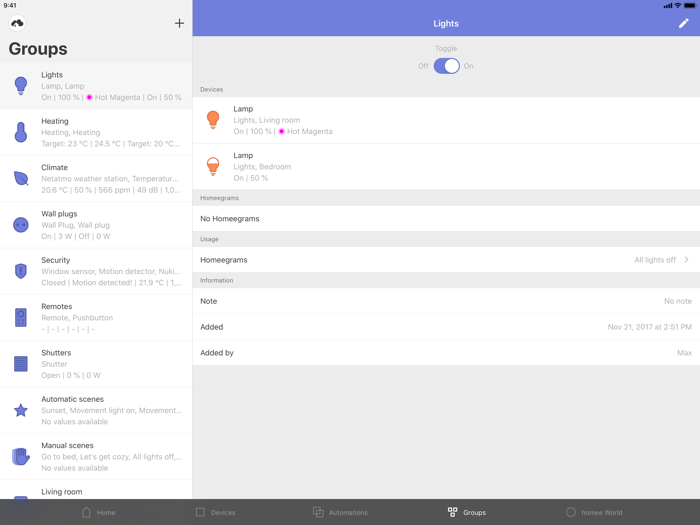Tap the homee World tab icon

pos(571,512)
